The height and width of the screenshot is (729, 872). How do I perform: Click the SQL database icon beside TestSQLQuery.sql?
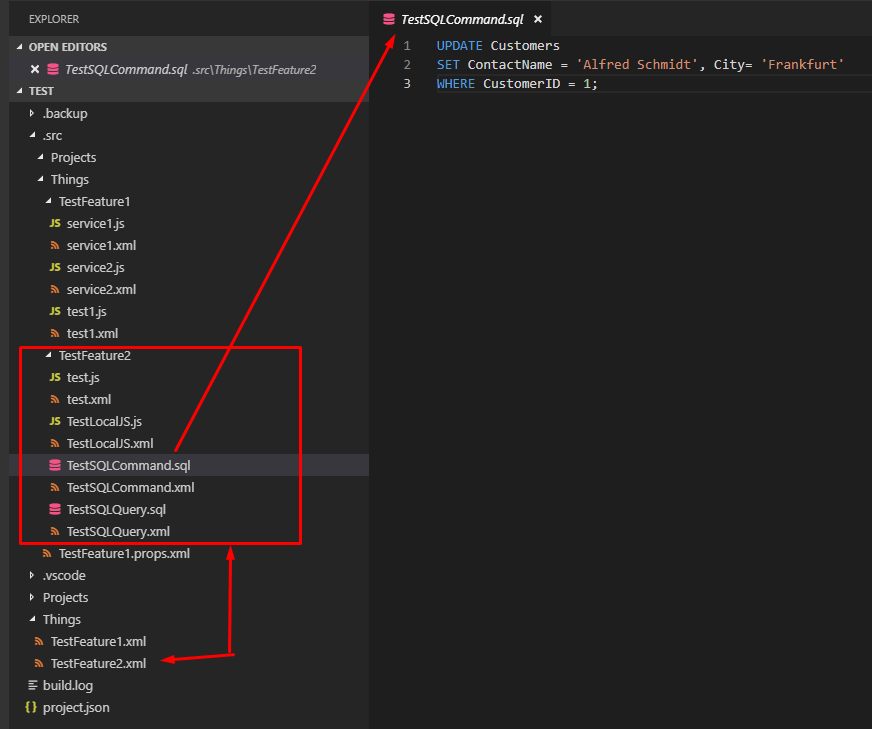(56, 509)
